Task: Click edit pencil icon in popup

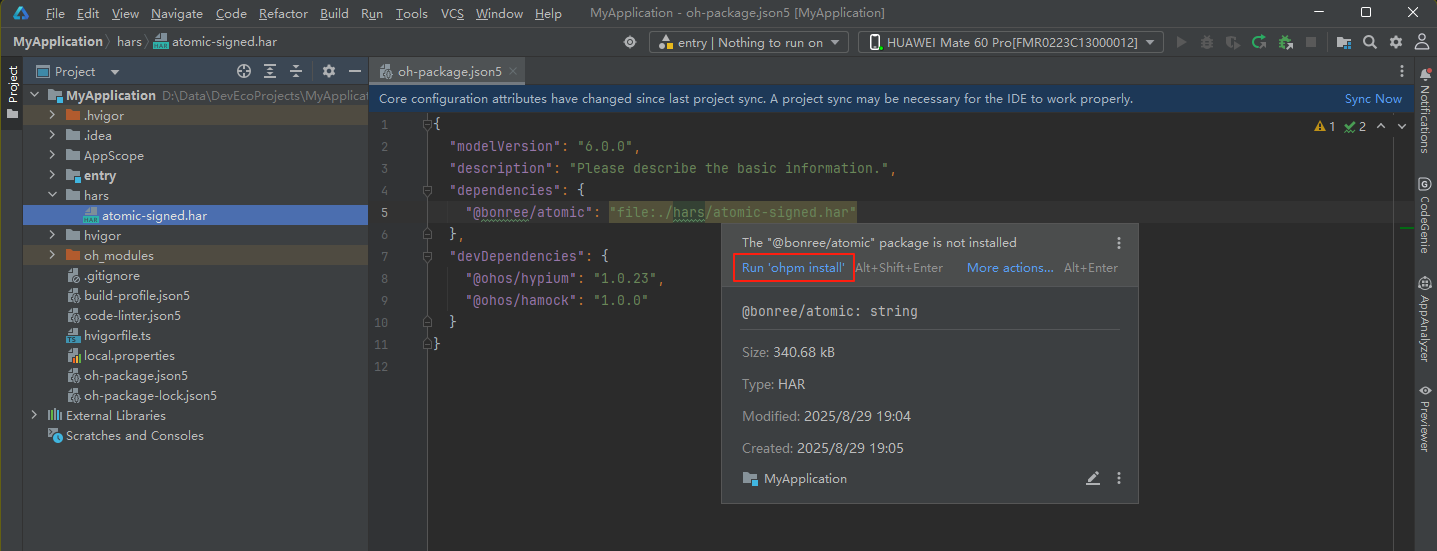Action: tap(1092, 479)
